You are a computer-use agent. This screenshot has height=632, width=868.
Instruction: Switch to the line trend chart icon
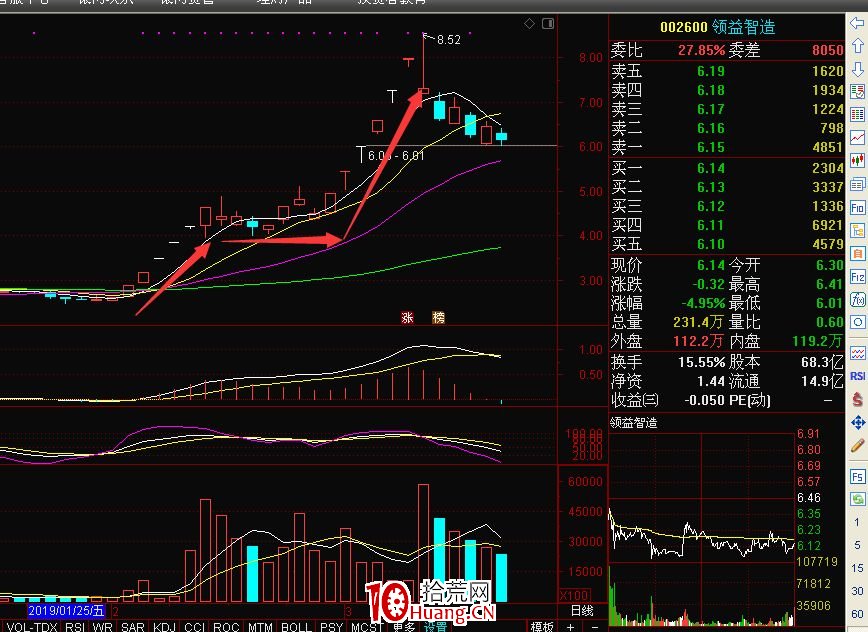857,137
